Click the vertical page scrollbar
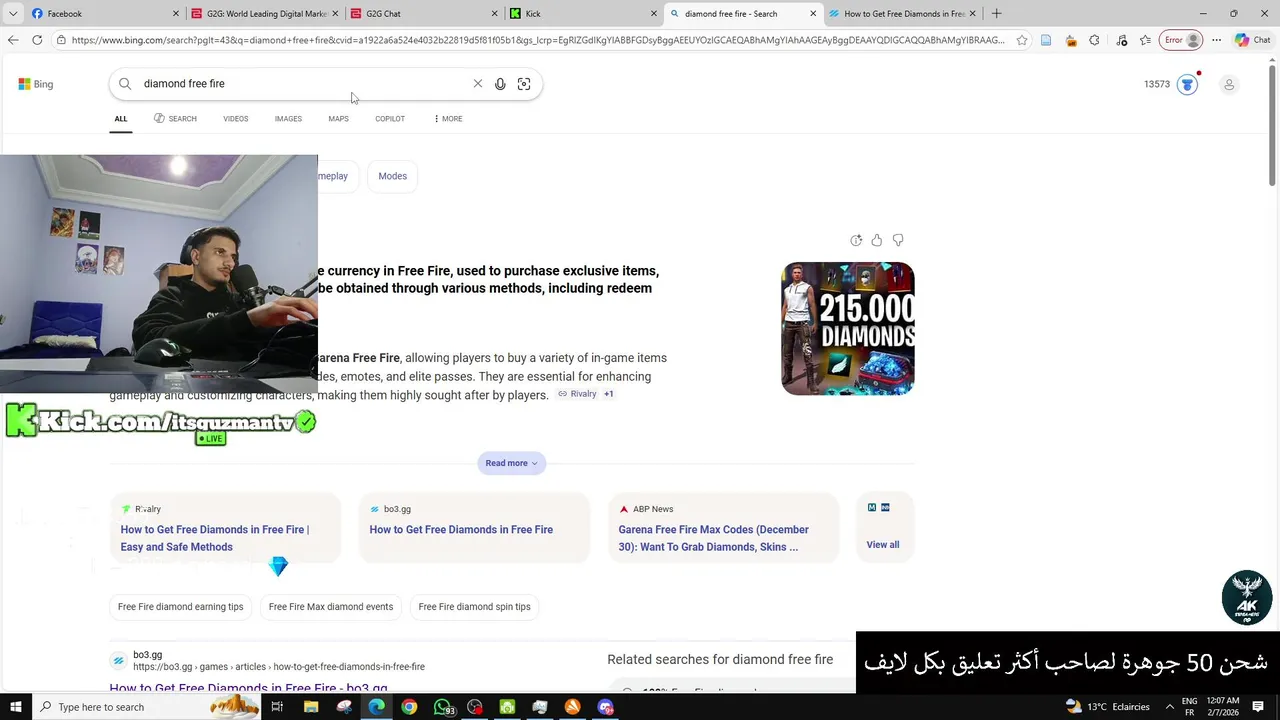Screen dimensions: 1280x720 point(1272,128)
